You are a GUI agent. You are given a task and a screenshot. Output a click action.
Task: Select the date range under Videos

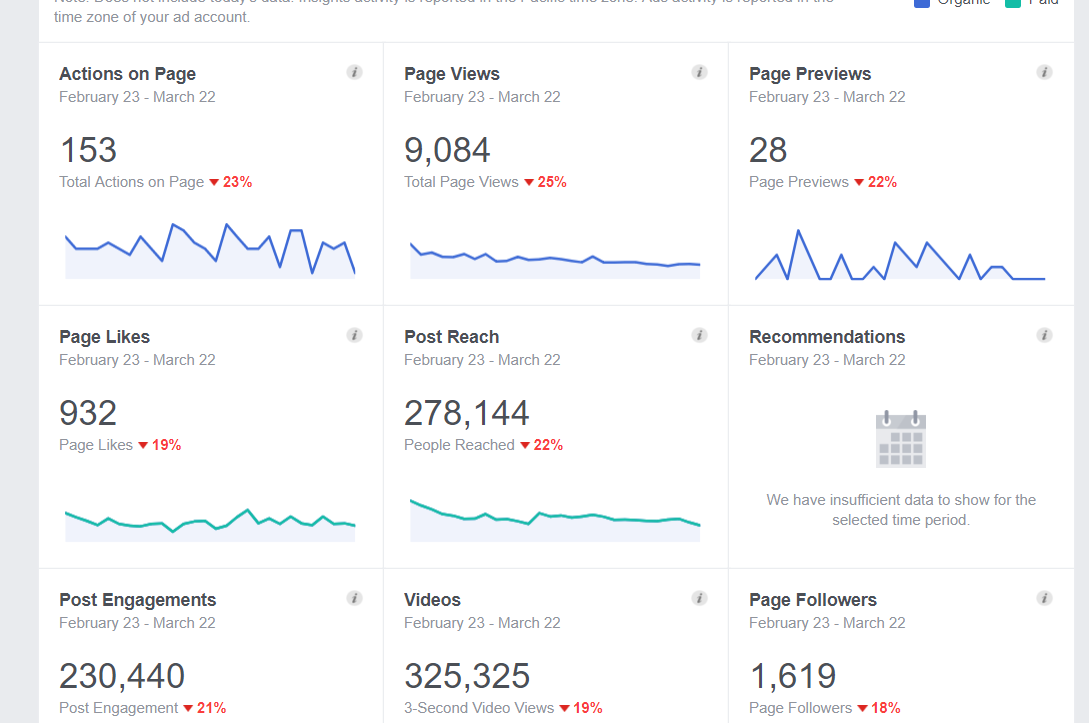click(482, 623)
